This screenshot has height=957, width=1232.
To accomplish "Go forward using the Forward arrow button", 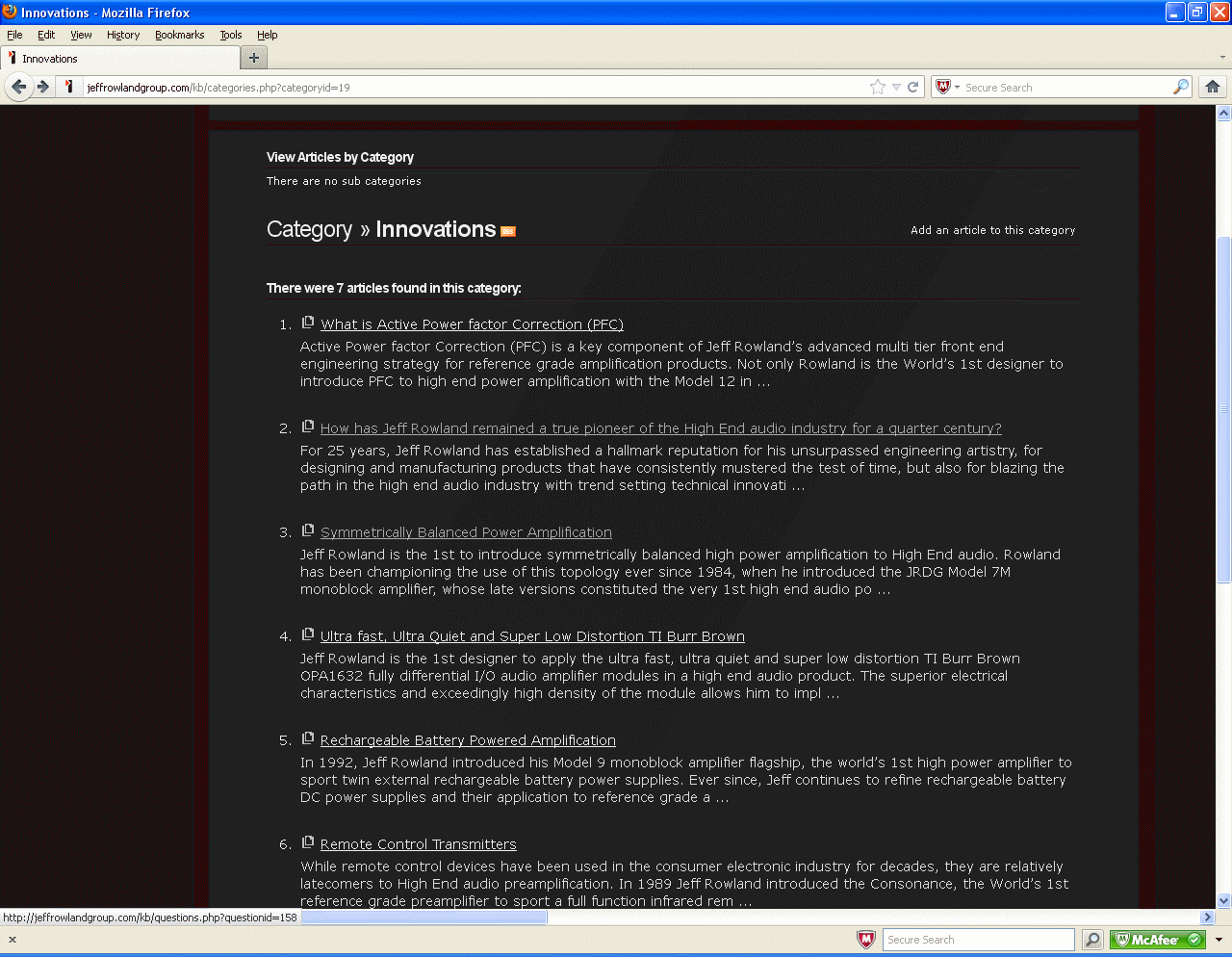I will pos(43,87).
